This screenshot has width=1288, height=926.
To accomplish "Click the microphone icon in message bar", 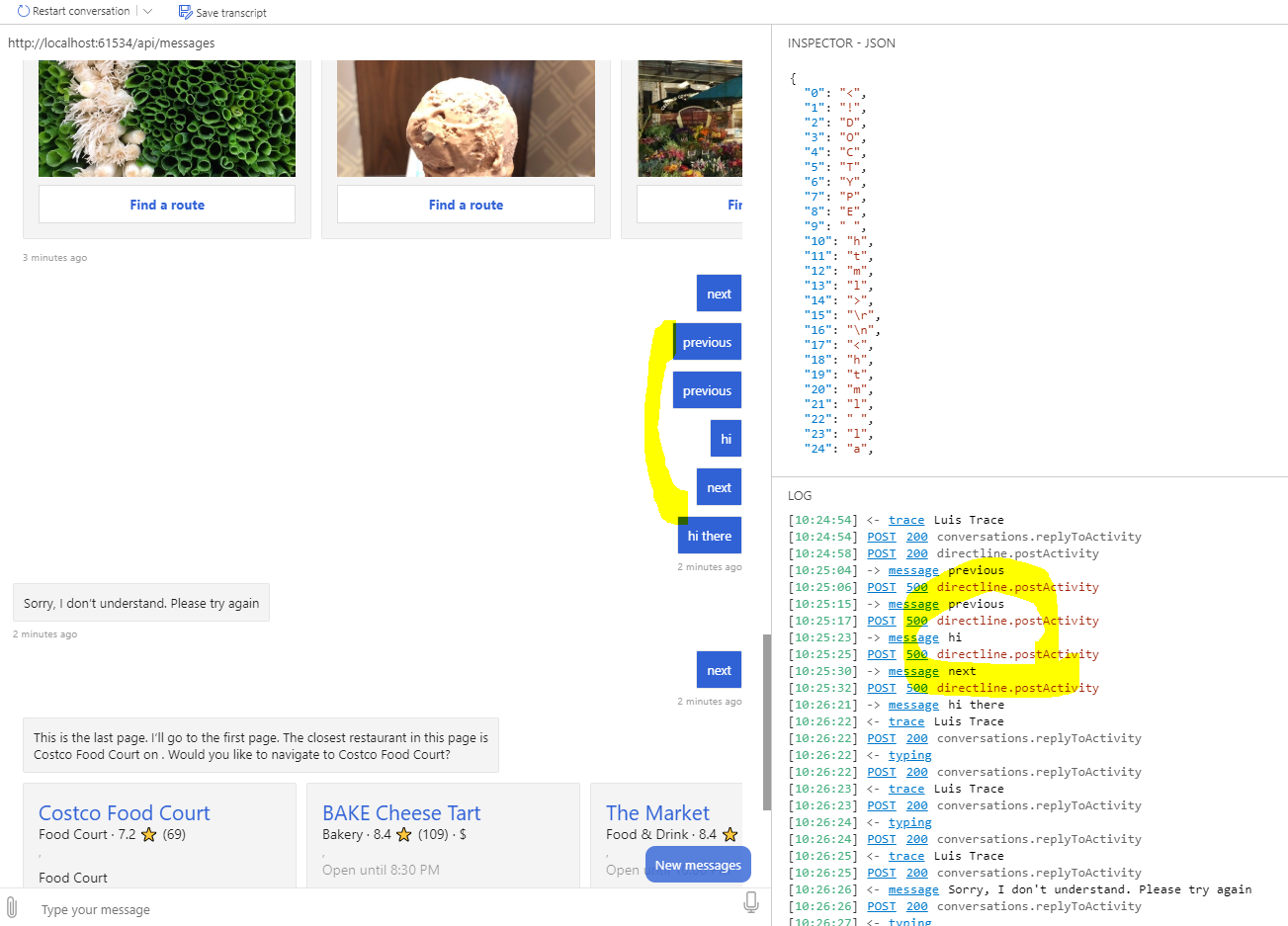I will click(751, 902).
